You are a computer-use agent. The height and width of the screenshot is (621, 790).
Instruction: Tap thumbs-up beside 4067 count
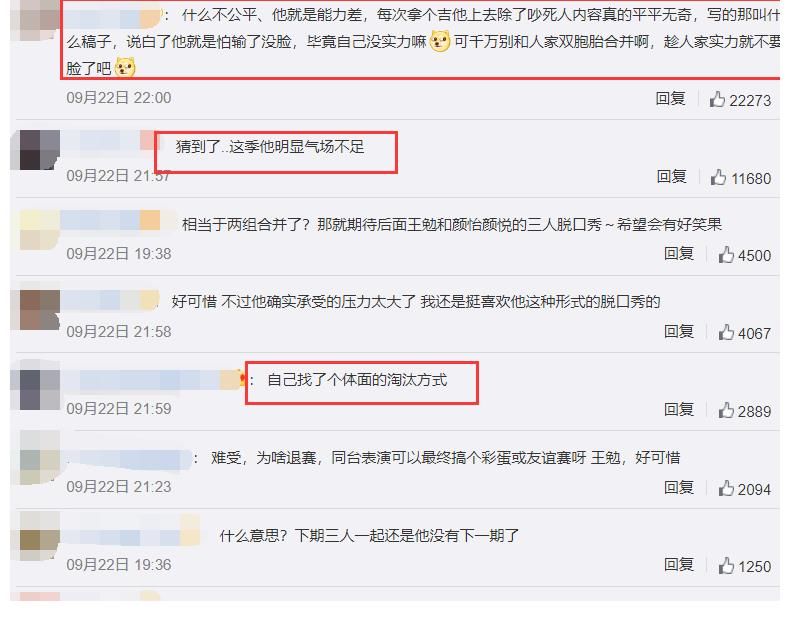pyautogui.click(x=726, y=332)
